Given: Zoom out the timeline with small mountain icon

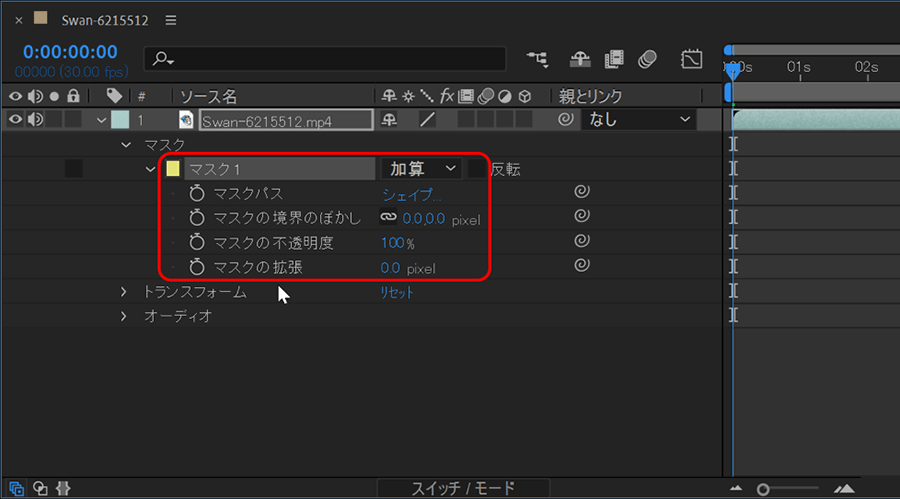Looking at the screenshot, I should click(x=736, y=489).
